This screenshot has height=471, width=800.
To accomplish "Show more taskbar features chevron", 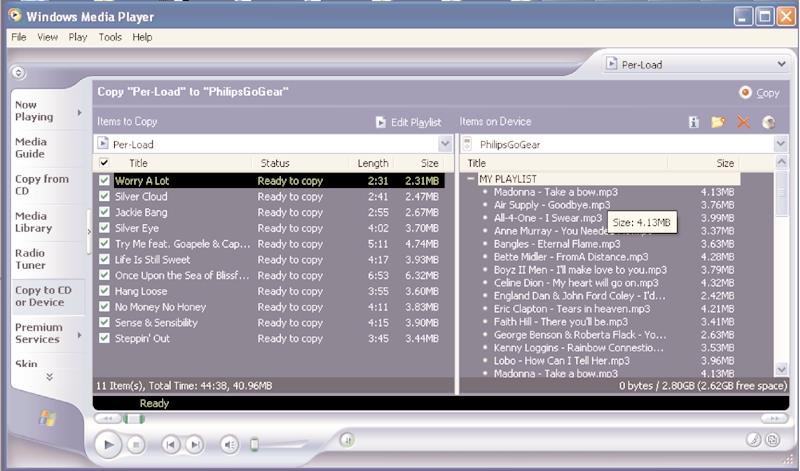I will 49,377.
